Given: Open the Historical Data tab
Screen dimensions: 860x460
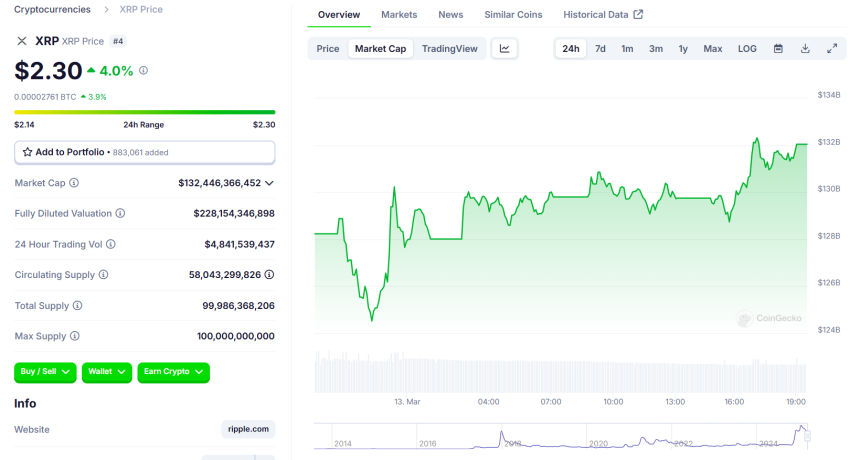Looking at the screenshot, I should 603,15.
